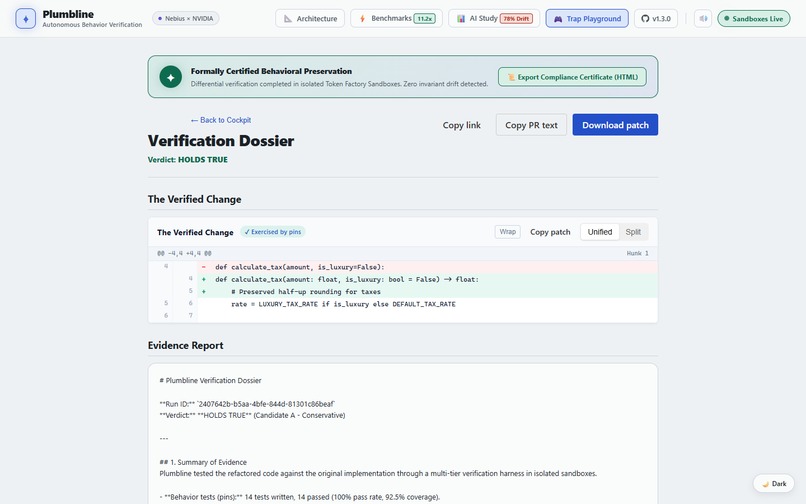Open the GitHub v1.3.0 link
The image size is (806, 504).
(656, 19)
